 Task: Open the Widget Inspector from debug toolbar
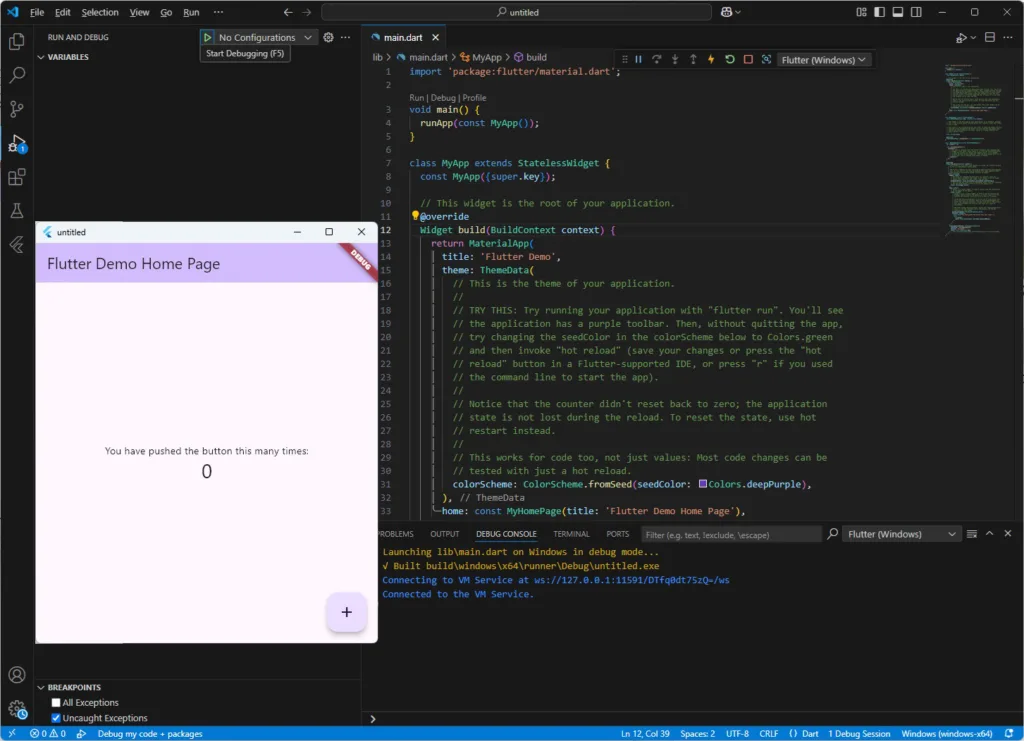click(767, 60)
